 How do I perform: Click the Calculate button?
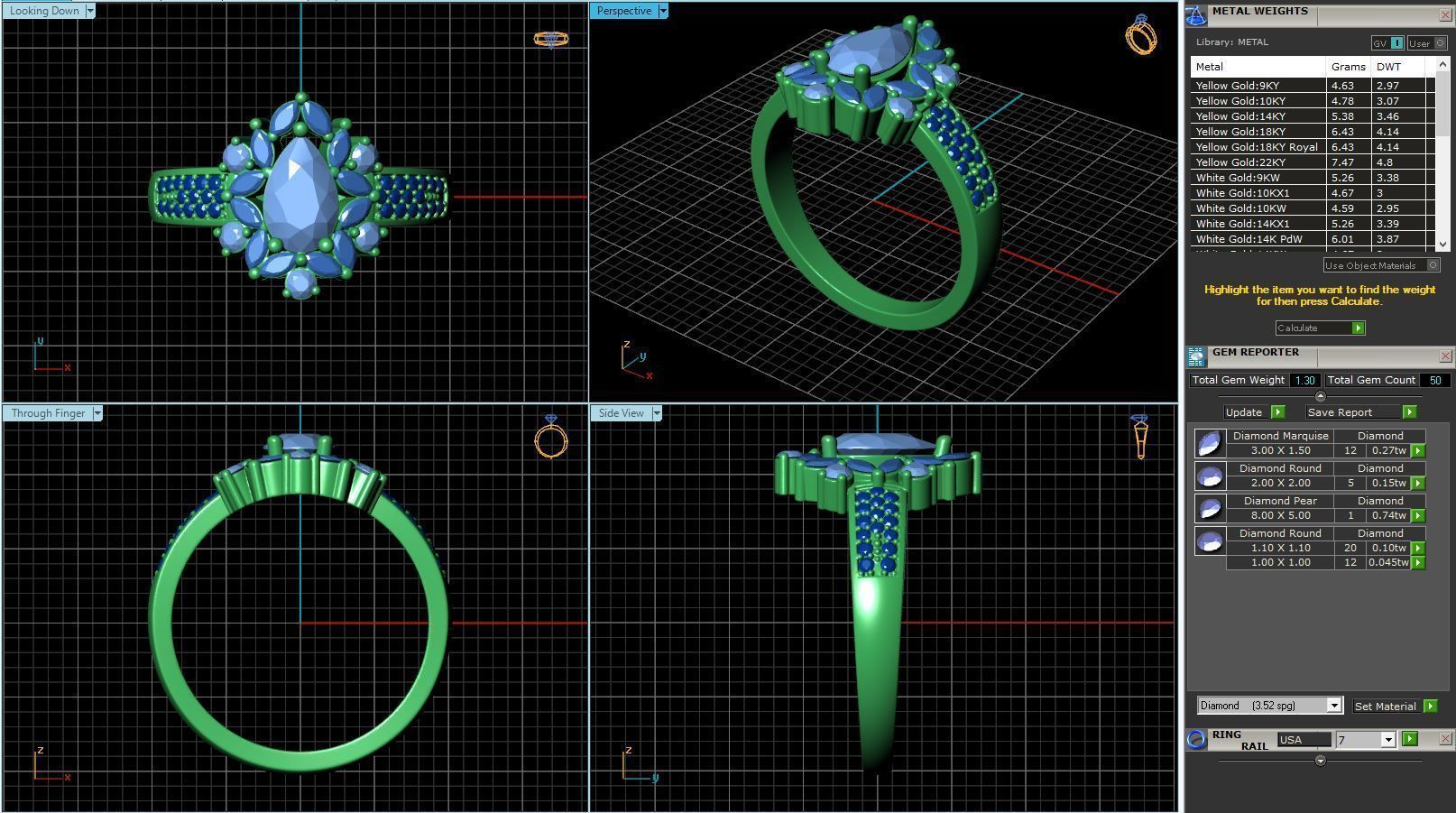1320,328
